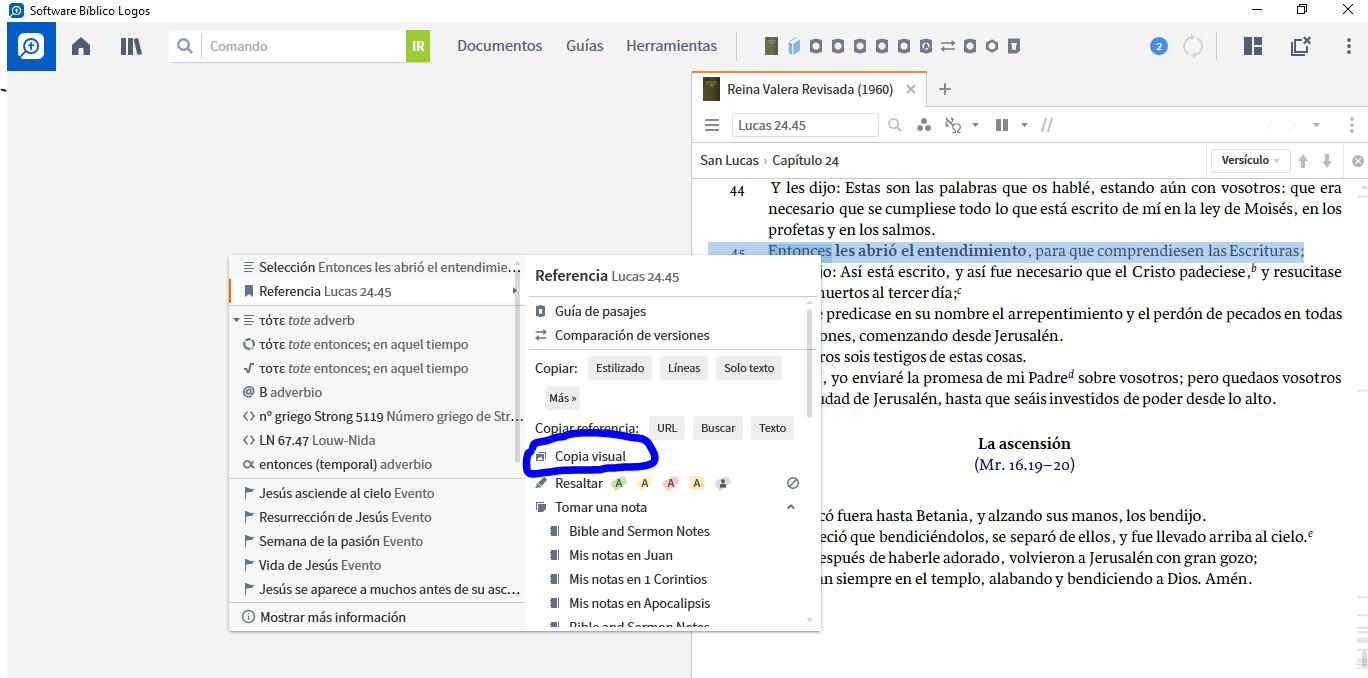Select entonces (temporal) adverbio entry

pyautogui.click(x=377, y=464)
